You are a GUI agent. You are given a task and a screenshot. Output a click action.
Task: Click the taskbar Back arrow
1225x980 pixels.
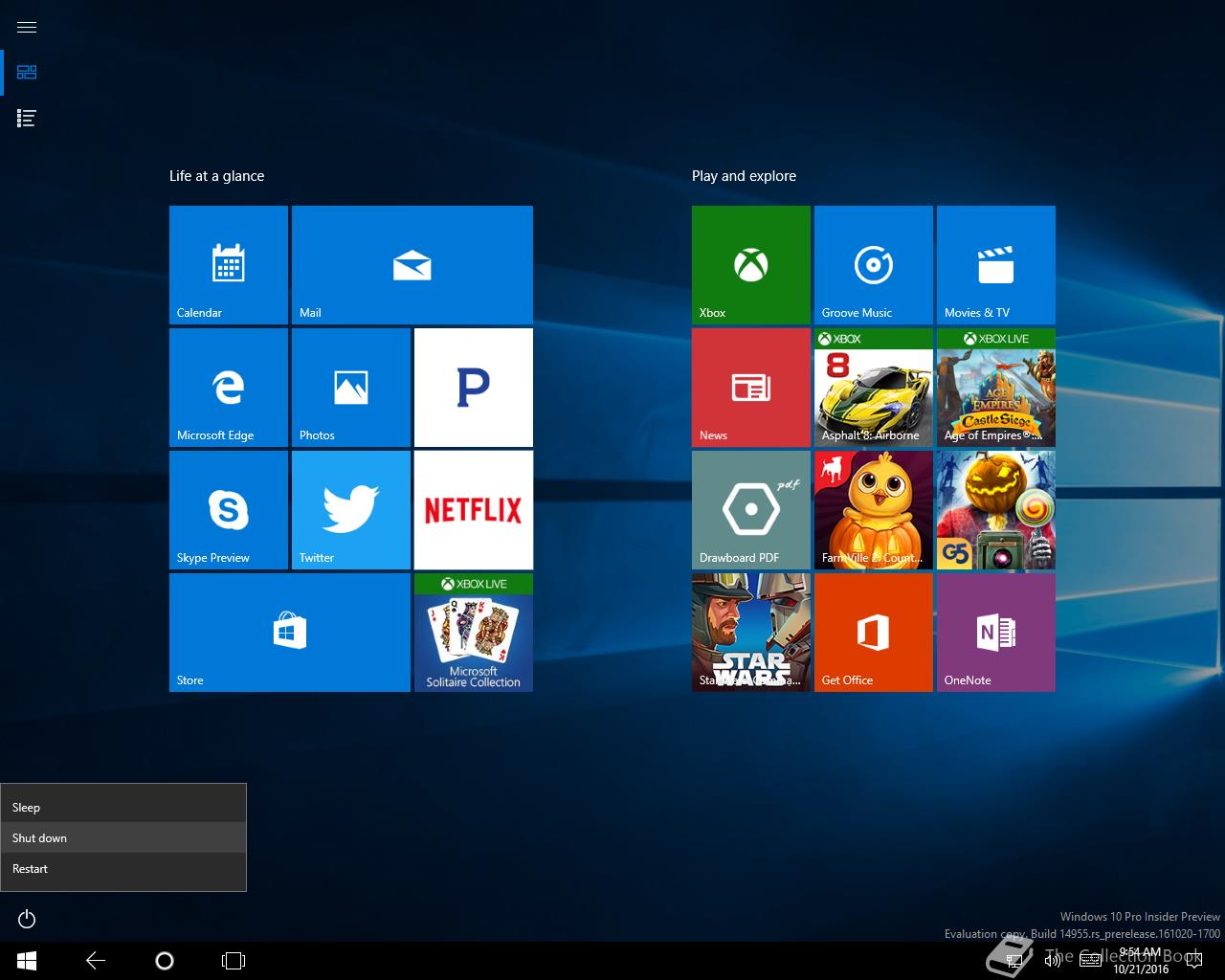pos(96,961)
